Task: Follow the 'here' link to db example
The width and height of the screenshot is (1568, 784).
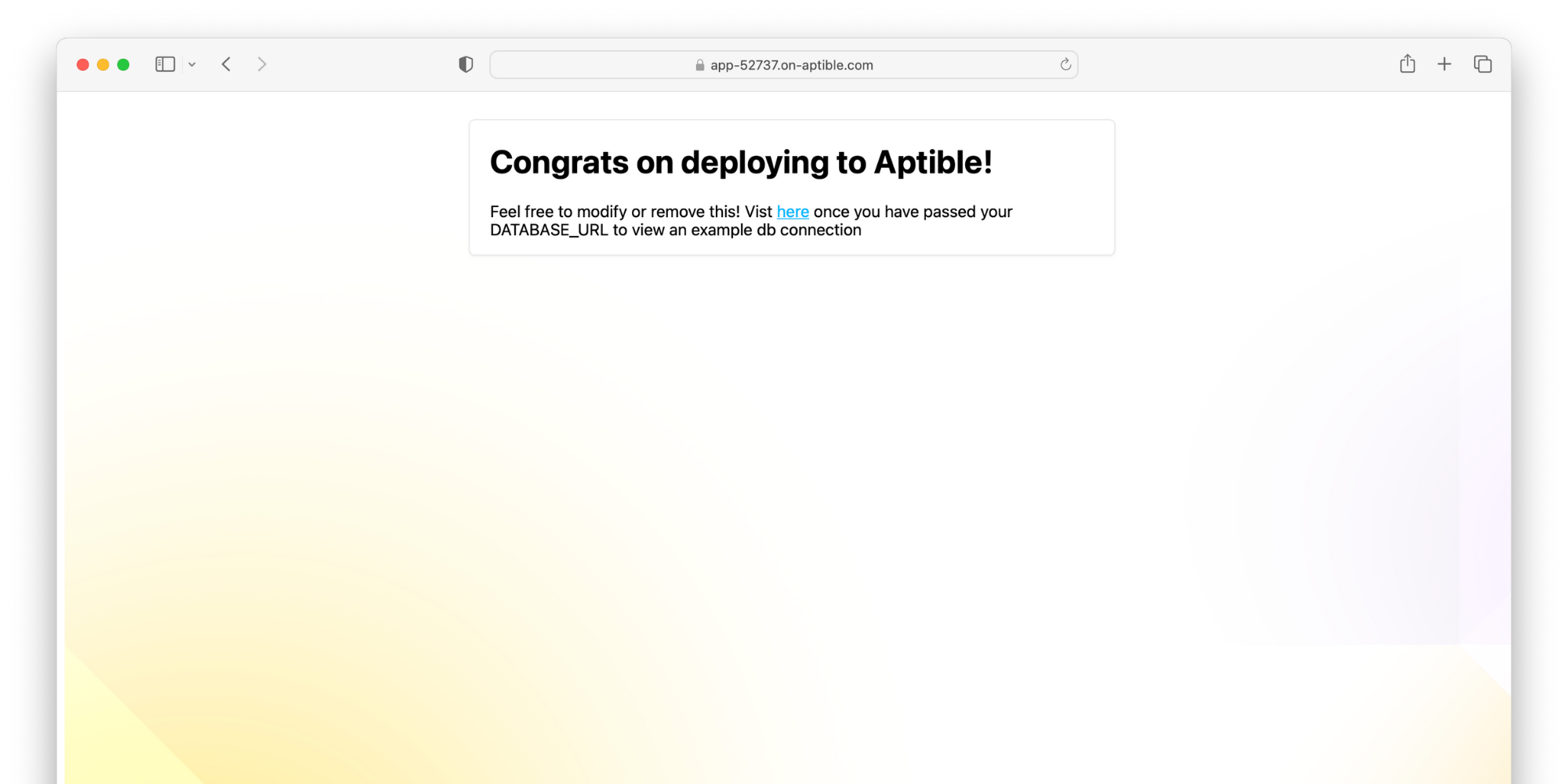Action: [x=793, y=212]
